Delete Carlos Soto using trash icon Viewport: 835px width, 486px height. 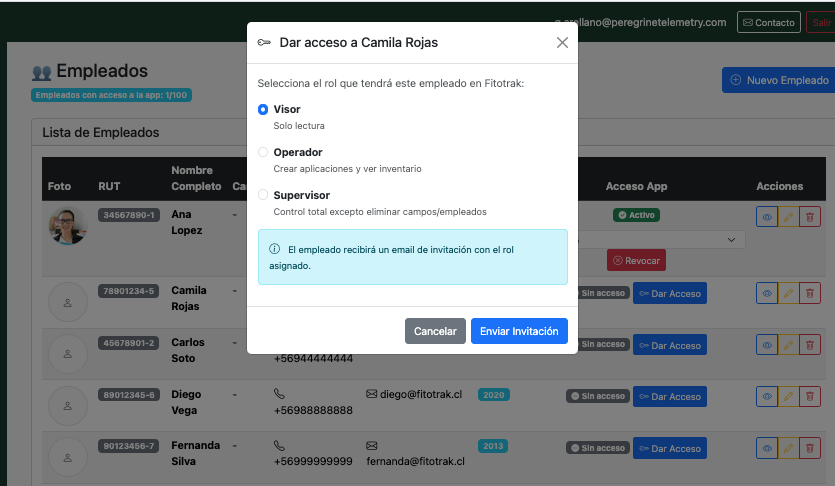(809, 345)
